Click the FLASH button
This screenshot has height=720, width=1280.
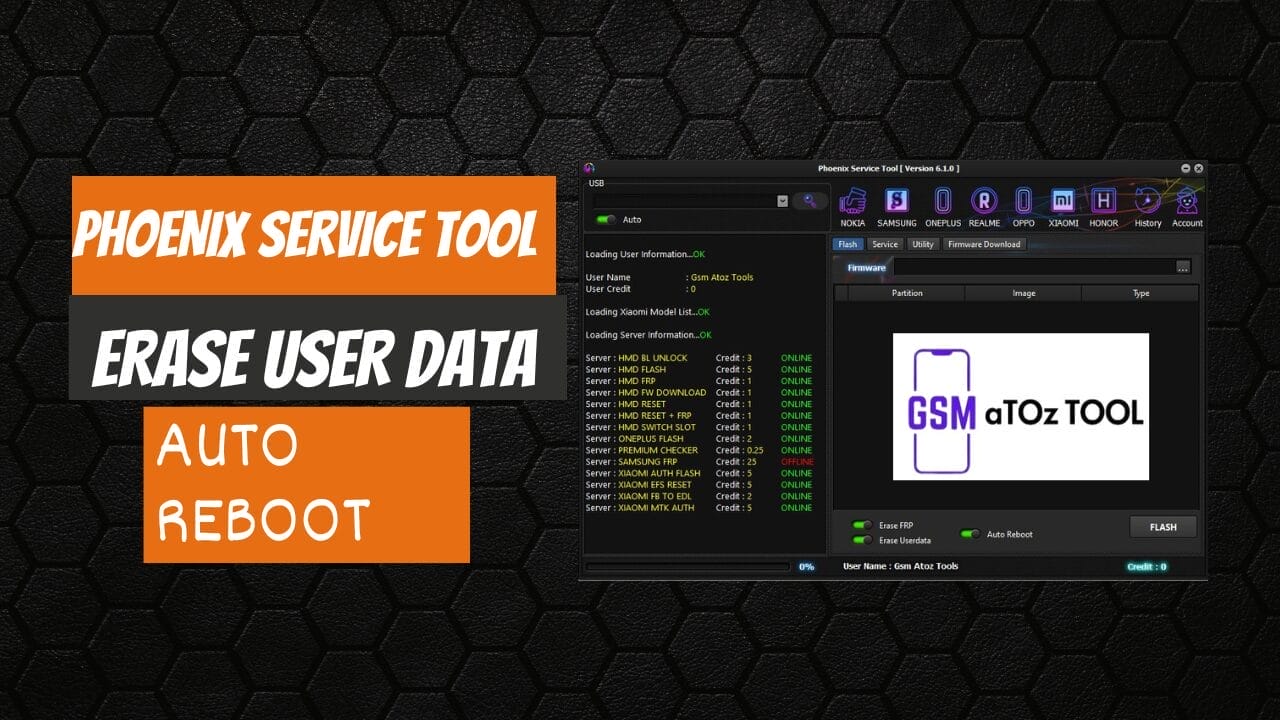click(x=1163, y=526)
